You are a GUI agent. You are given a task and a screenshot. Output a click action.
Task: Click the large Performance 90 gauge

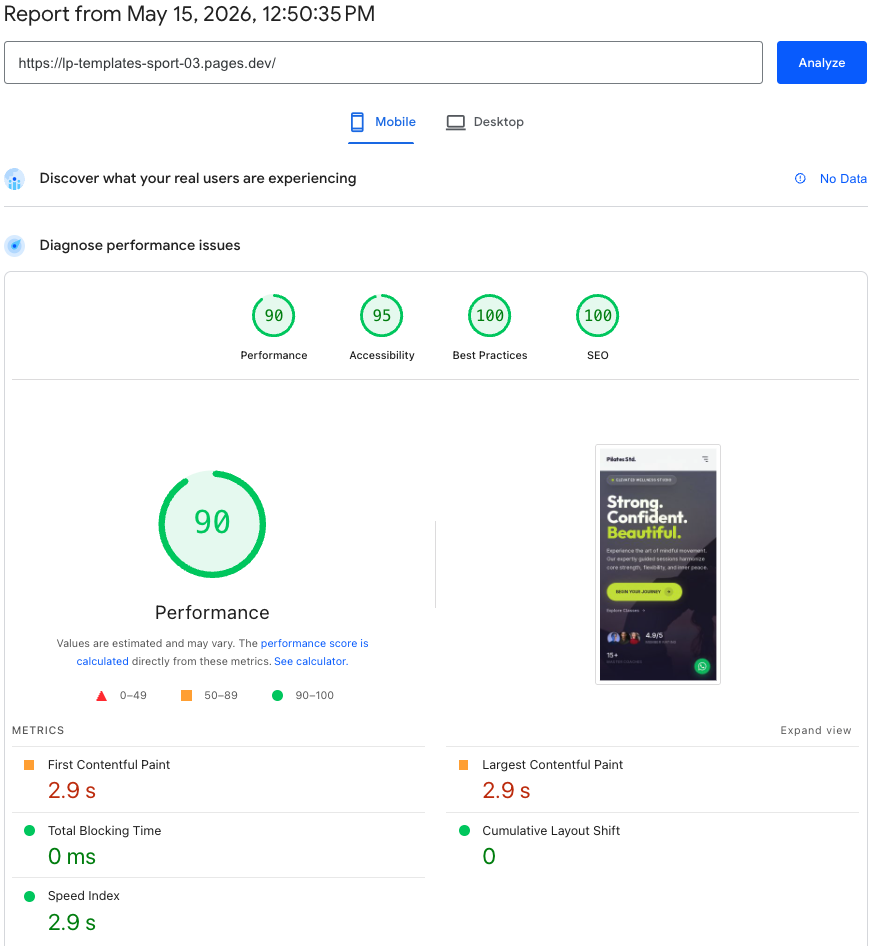click(x=212, y=524)
